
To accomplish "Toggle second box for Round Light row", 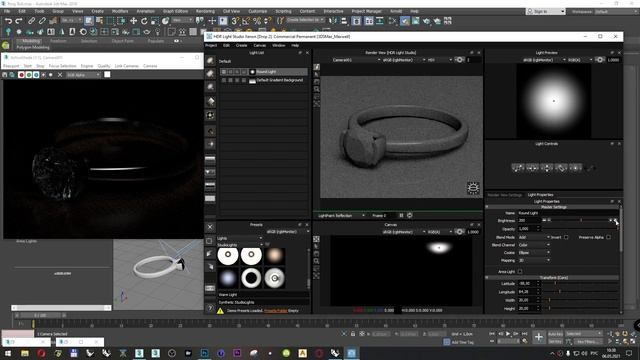I will (230, 72).
